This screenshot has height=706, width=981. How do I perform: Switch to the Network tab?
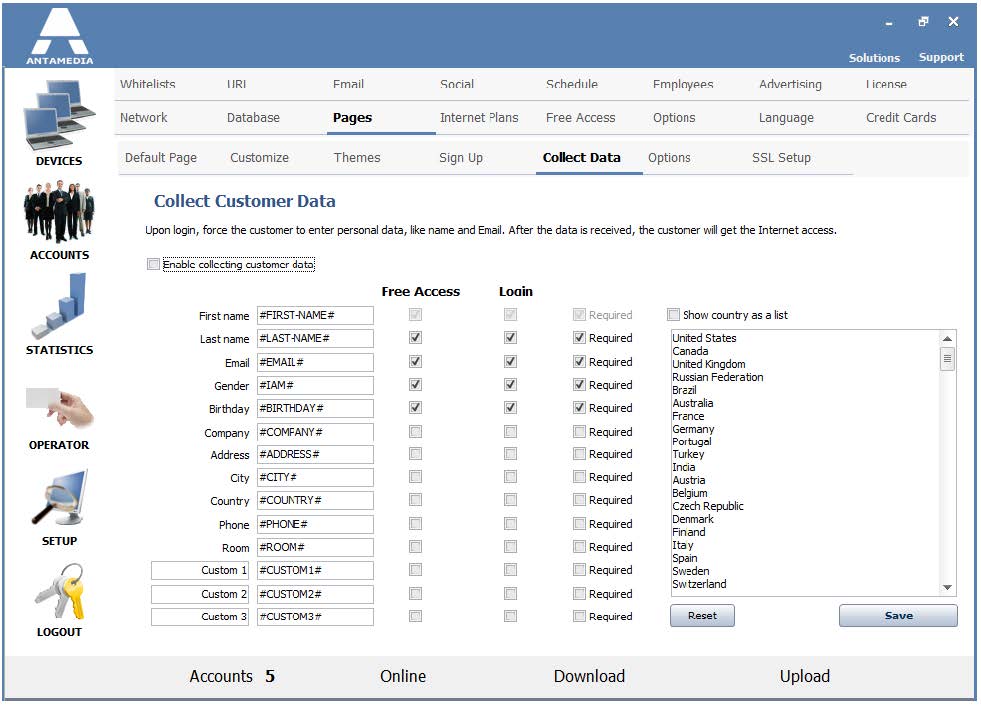[x=144, y=118]
